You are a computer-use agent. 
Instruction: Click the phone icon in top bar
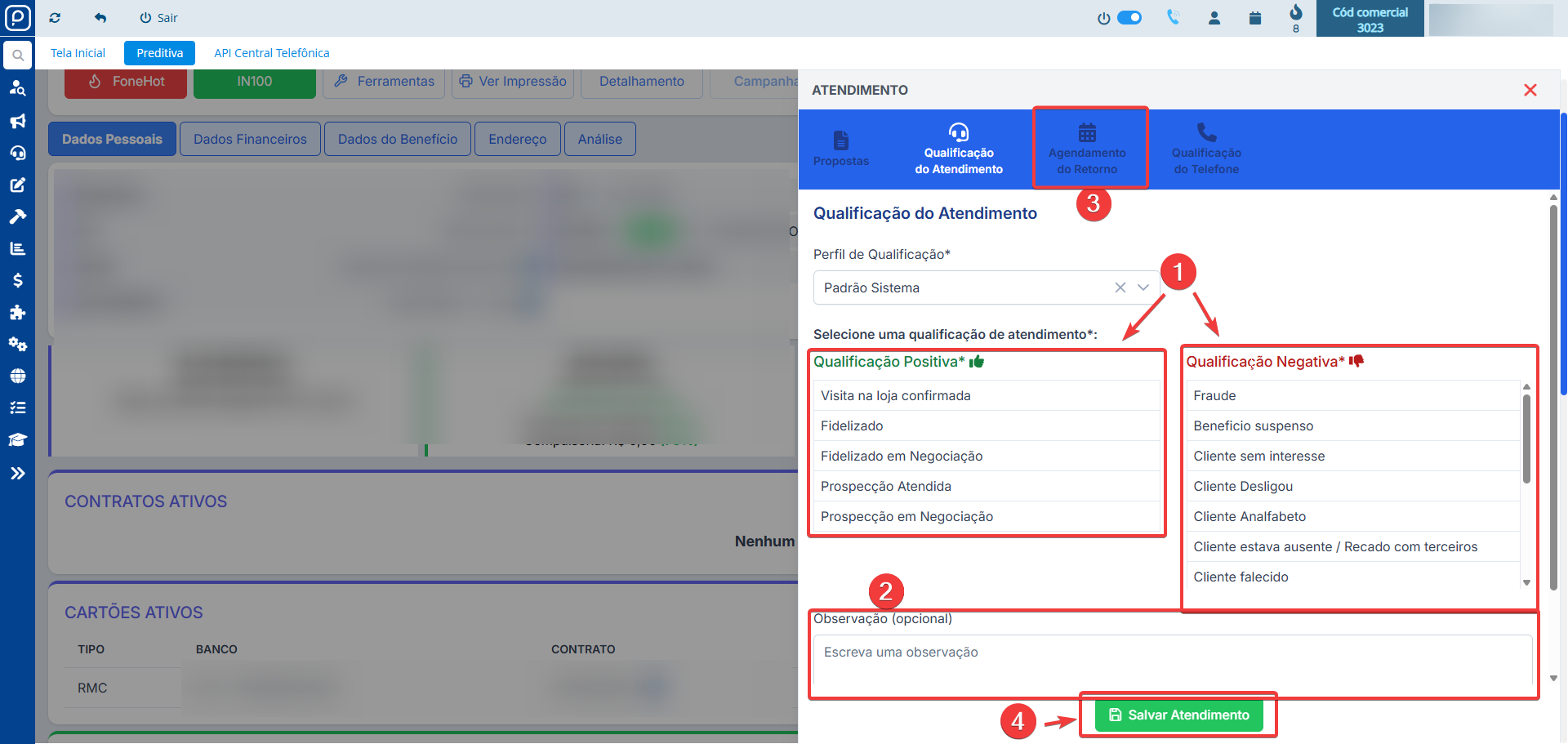coord(1173,17)
